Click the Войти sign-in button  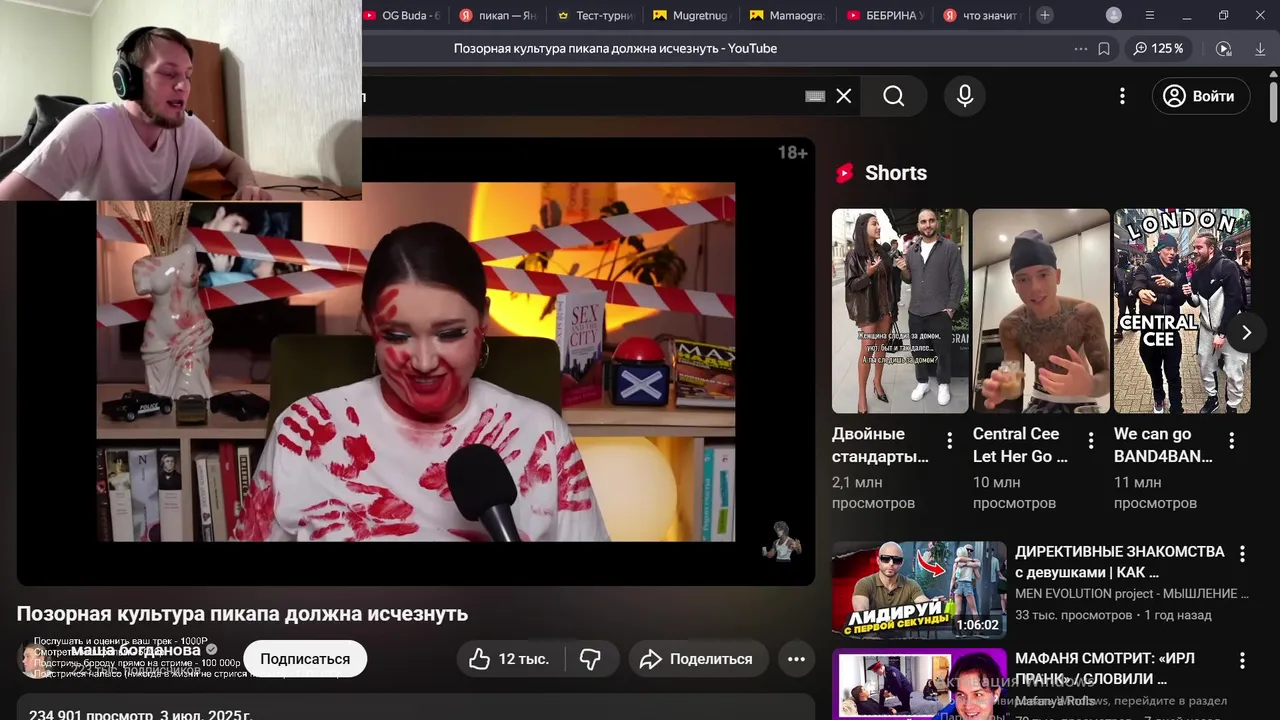point(1201,96)
